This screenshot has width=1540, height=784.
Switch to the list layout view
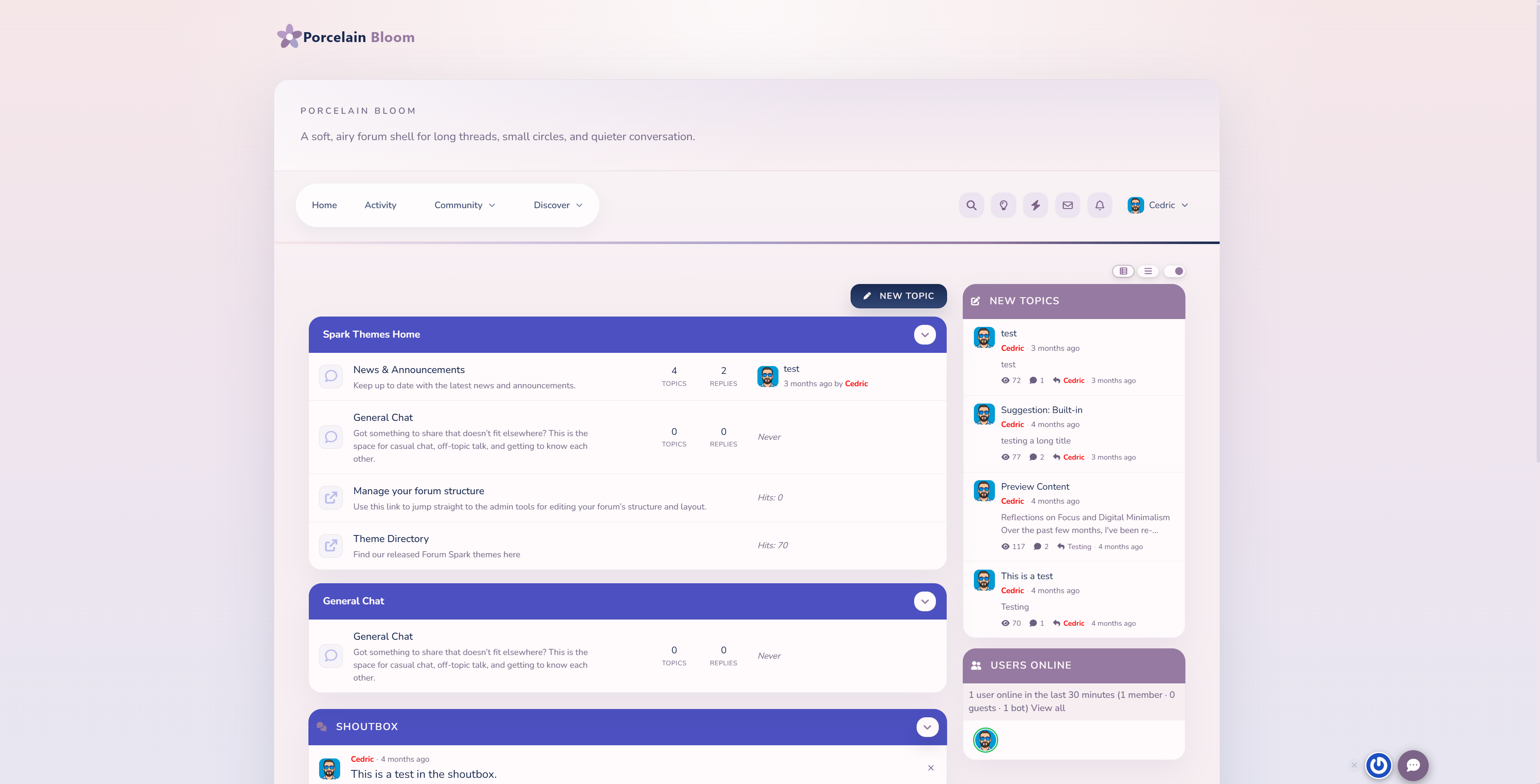point(1148,271)
